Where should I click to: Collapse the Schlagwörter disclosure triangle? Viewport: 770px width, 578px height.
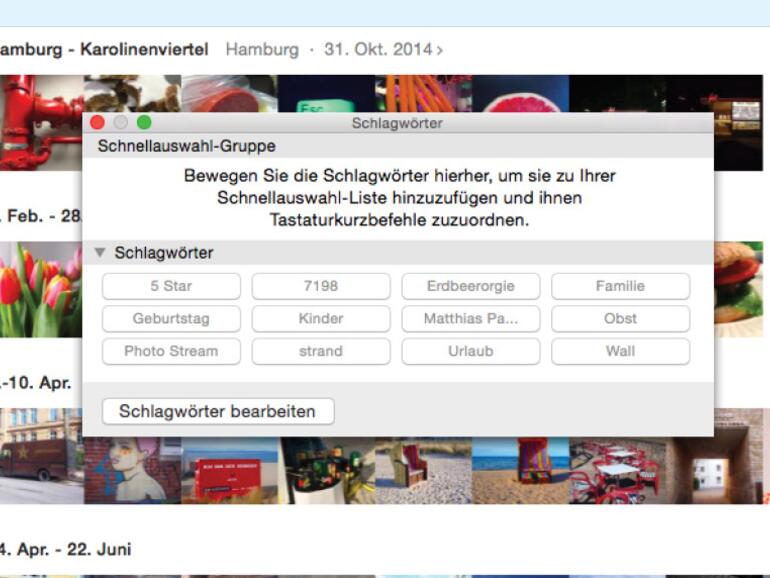(100, 252)
